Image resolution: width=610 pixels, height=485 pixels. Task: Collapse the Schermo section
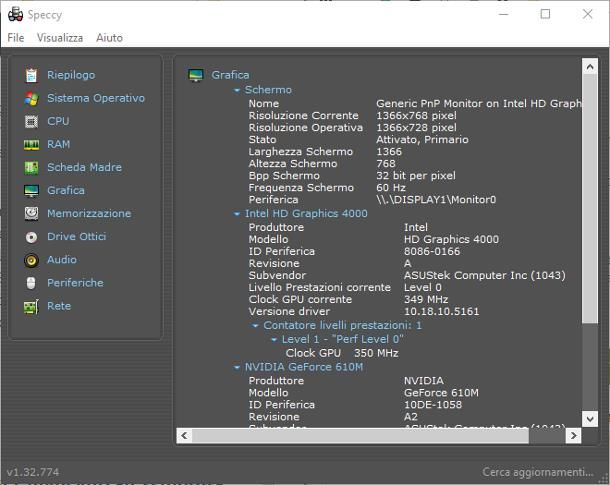click(x=237, y=90)
